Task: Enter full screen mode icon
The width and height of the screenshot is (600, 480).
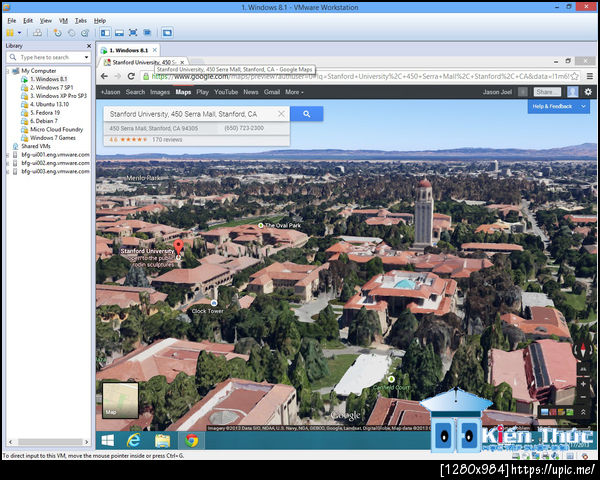Action: pos(133,33)
